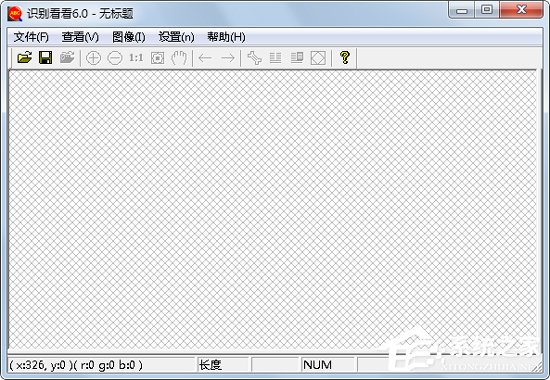Click the coordinates text in status bar

point(76,365)
